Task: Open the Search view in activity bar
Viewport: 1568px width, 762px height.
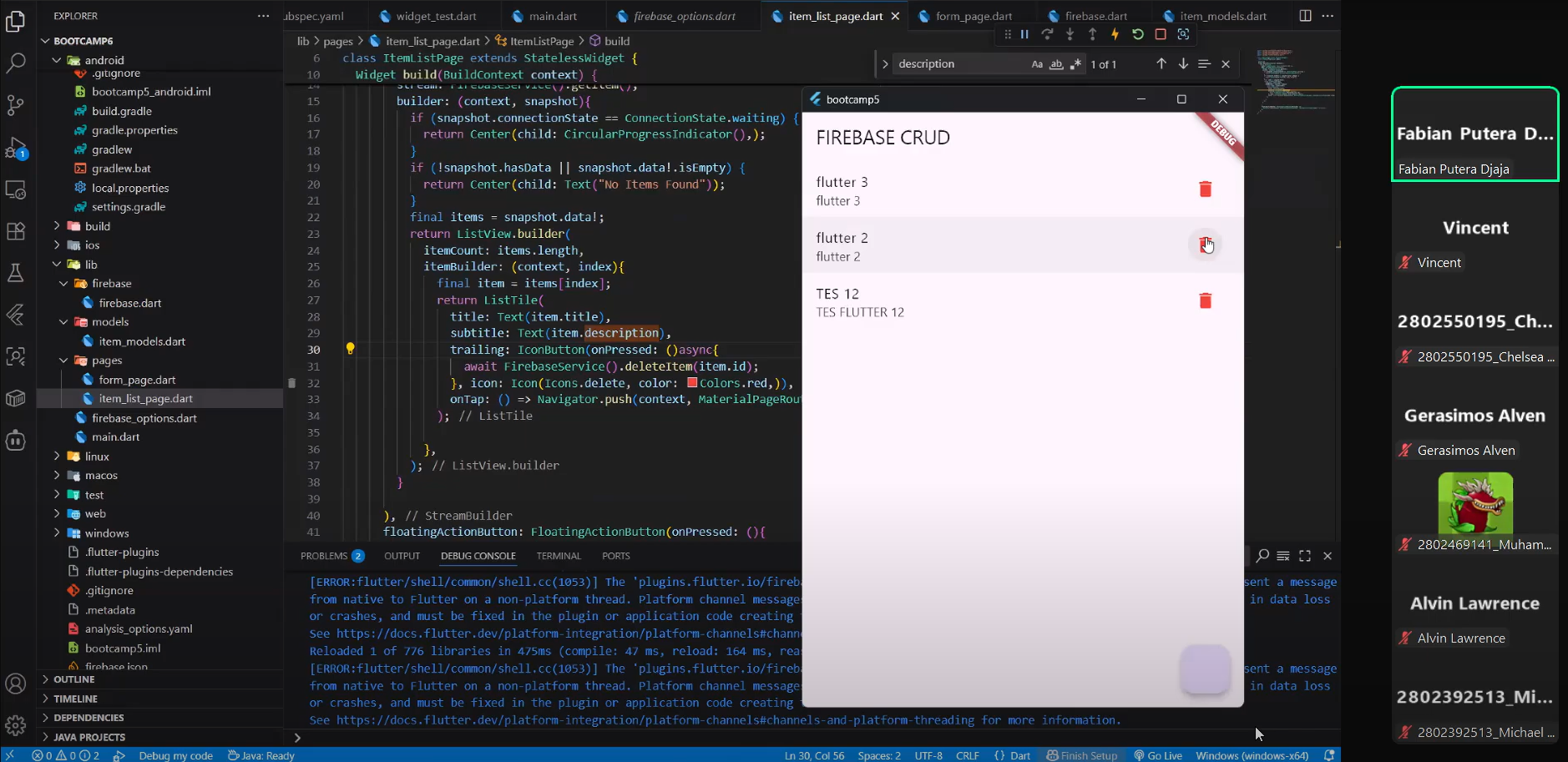Action: tap(16, 63)
